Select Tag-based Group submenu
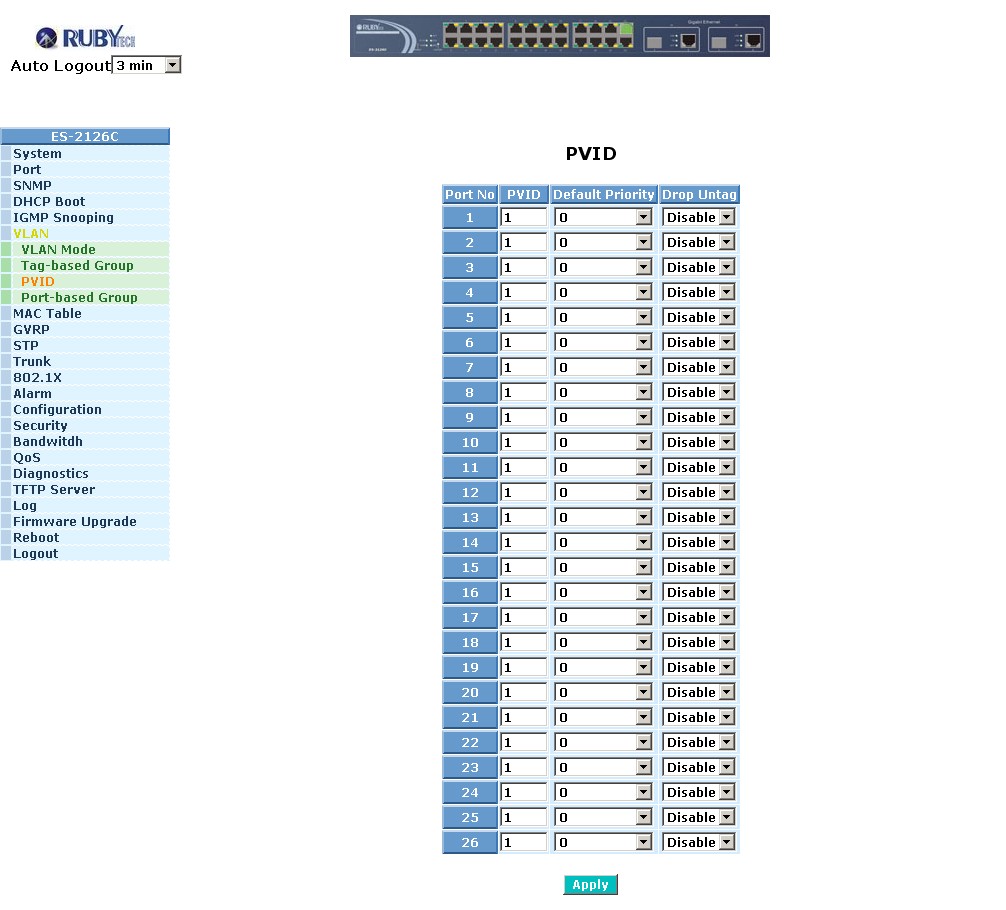This screenshot has width=1006, height=910. point(77,266)
